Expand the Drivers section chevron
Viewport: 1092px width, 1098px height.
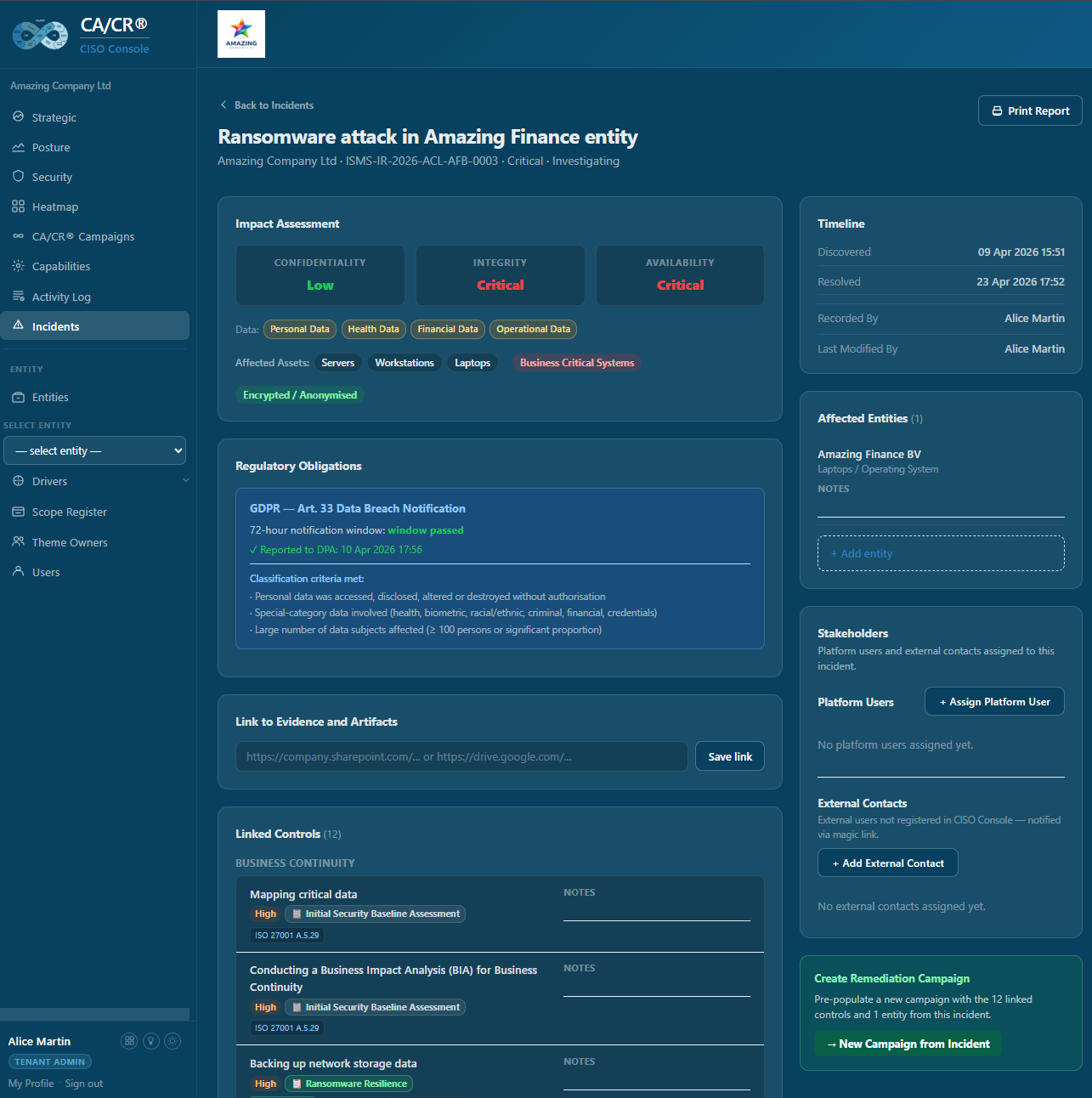(x=186, y=481)
